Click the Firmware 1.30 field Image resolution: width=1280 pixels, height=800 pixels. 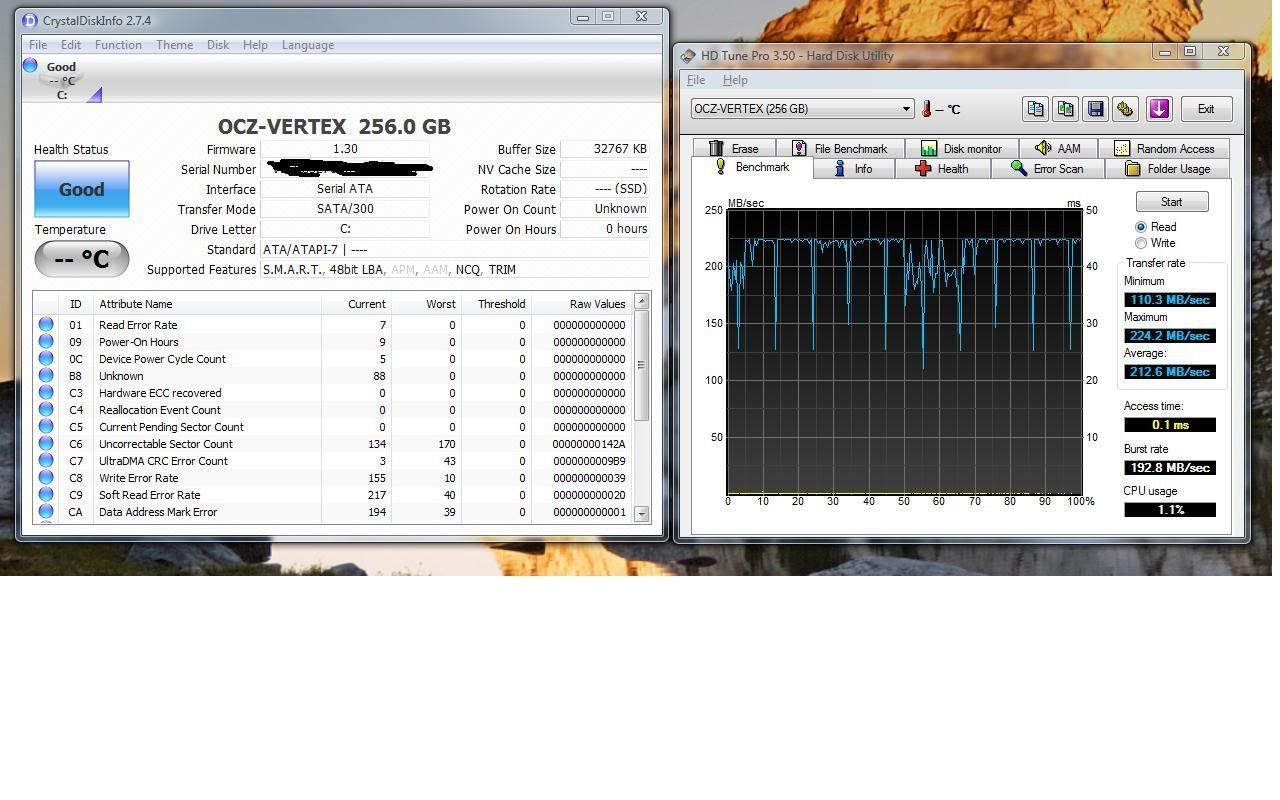(345, 149)
